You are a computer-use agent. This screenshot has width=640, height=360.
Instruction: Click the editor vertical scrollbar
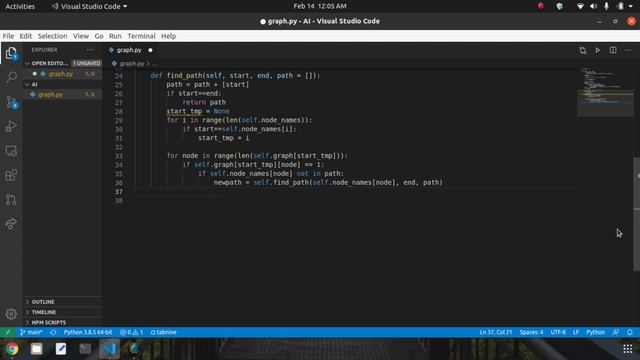tap(636, 213)
